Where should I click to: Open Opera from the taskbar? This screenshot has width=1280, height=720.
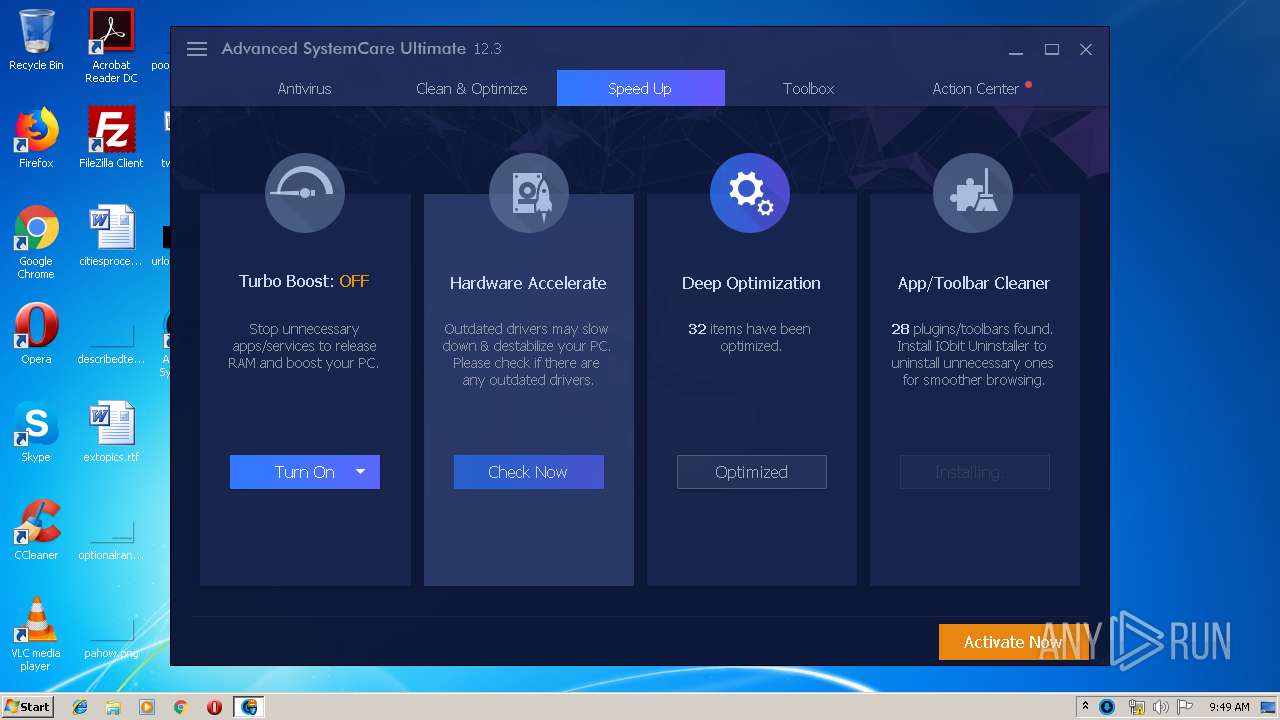coord(214,707)
